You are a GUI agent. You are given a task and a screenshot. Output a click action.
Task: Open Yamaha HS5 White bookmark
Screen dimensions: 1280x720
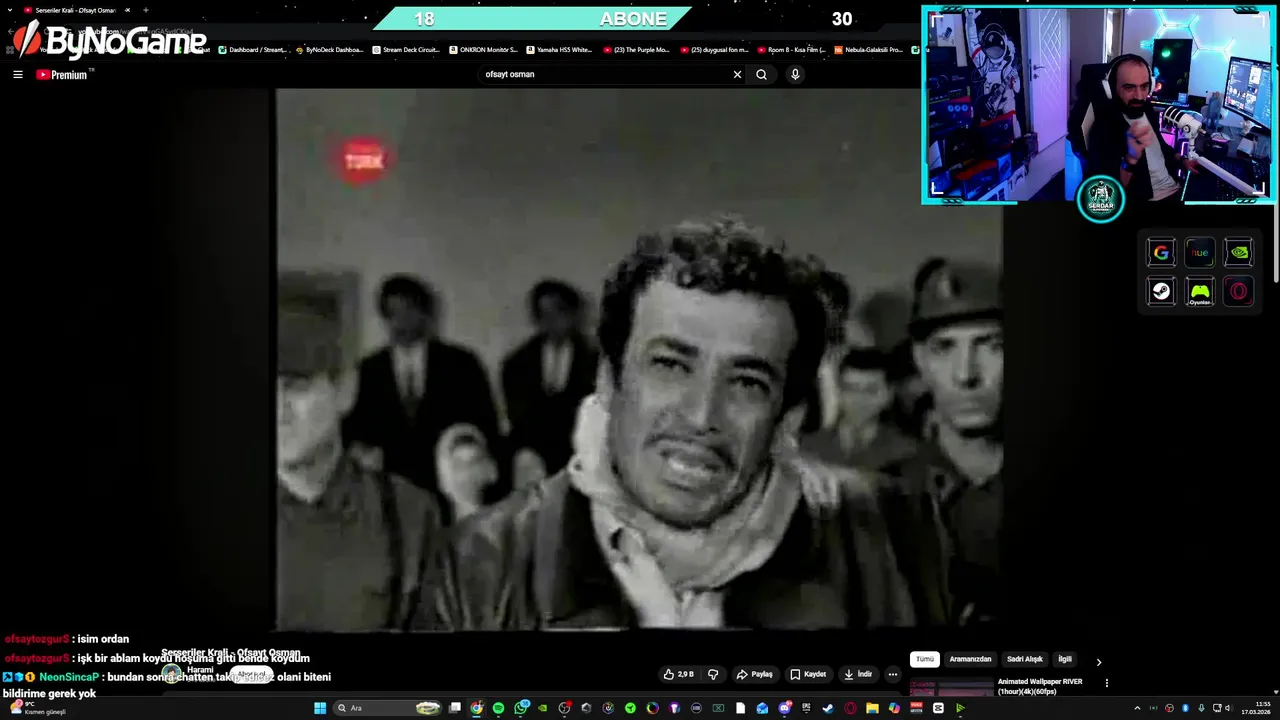[560, 49]
